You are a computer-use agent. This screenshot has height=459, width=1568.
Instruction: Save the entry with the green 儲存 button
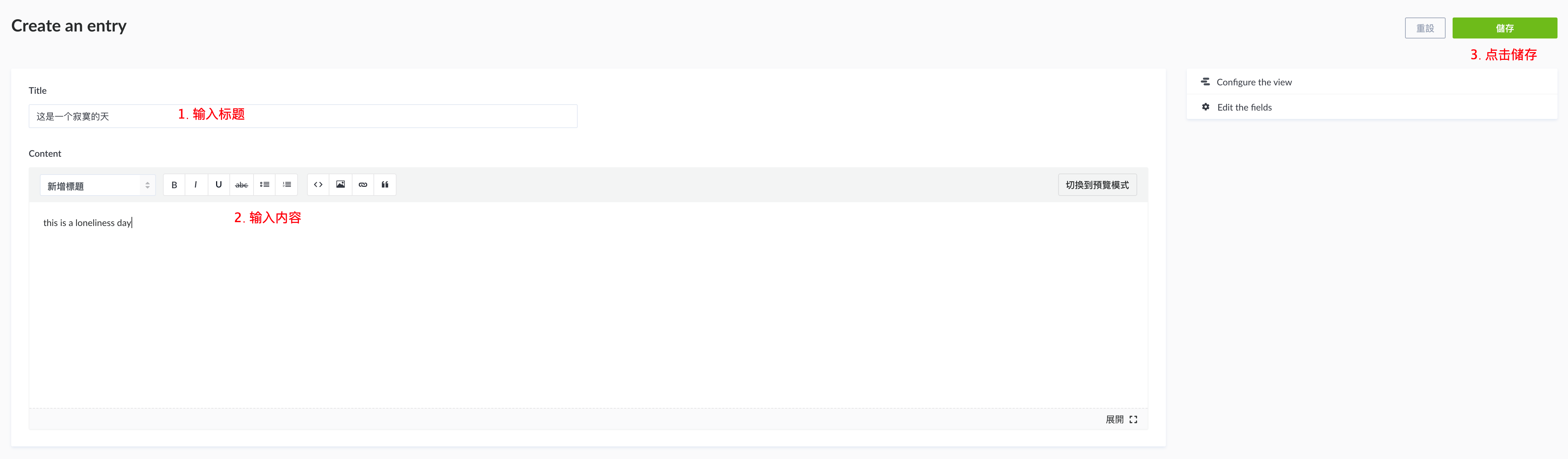1505,28
